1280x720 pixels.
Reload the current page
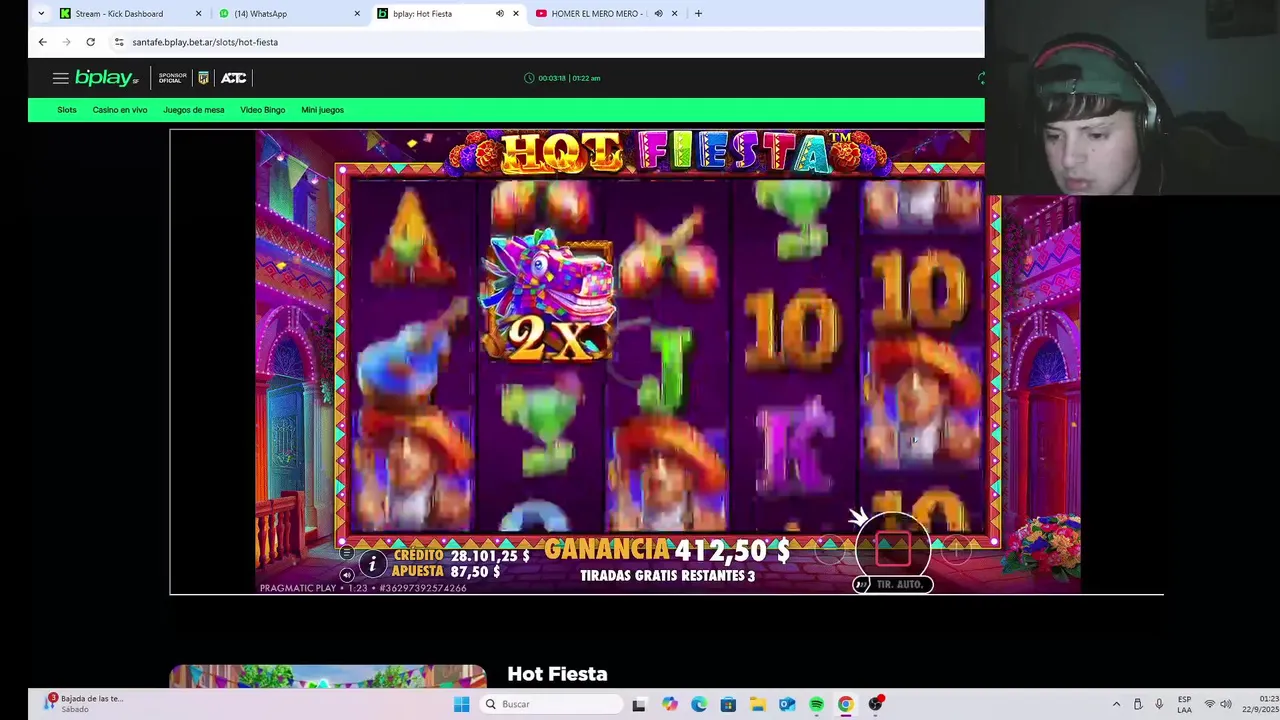(90, 42)
